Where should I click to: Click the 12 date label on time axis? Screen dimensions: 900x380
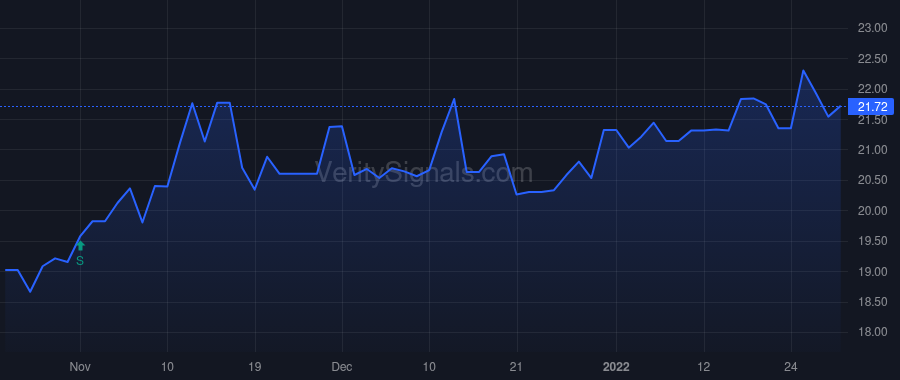[x=704, y=366]
